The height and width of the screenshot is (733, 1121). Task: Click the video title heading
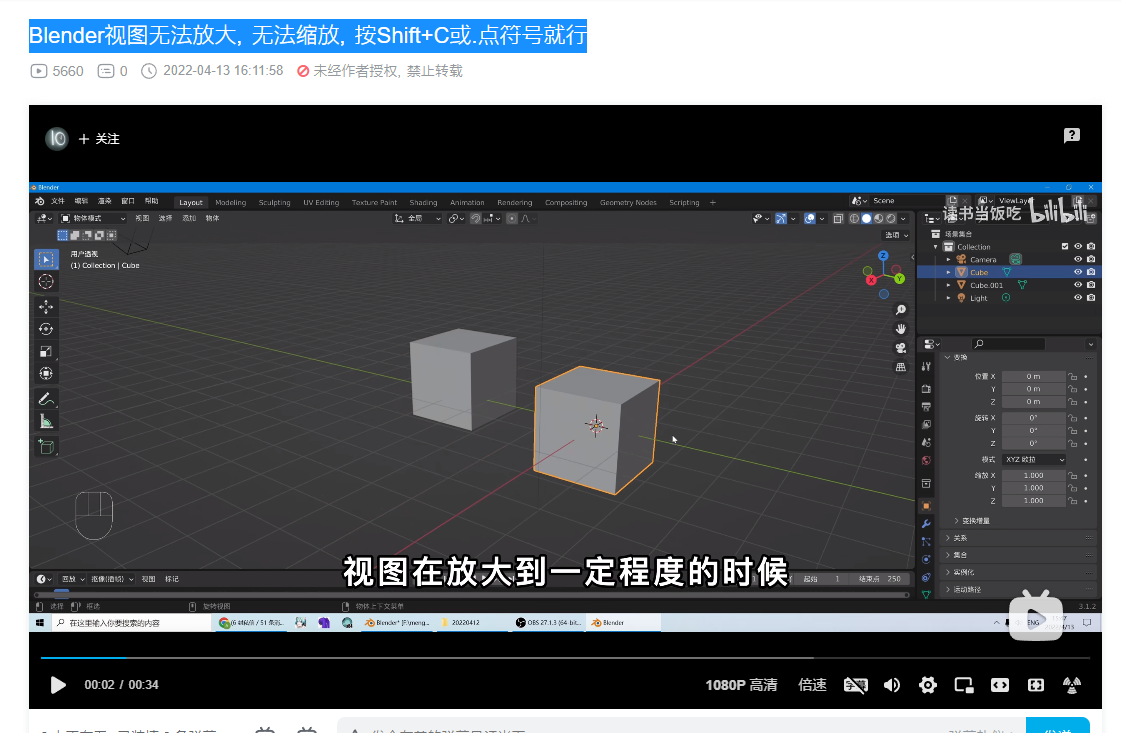tap(308, 35)
